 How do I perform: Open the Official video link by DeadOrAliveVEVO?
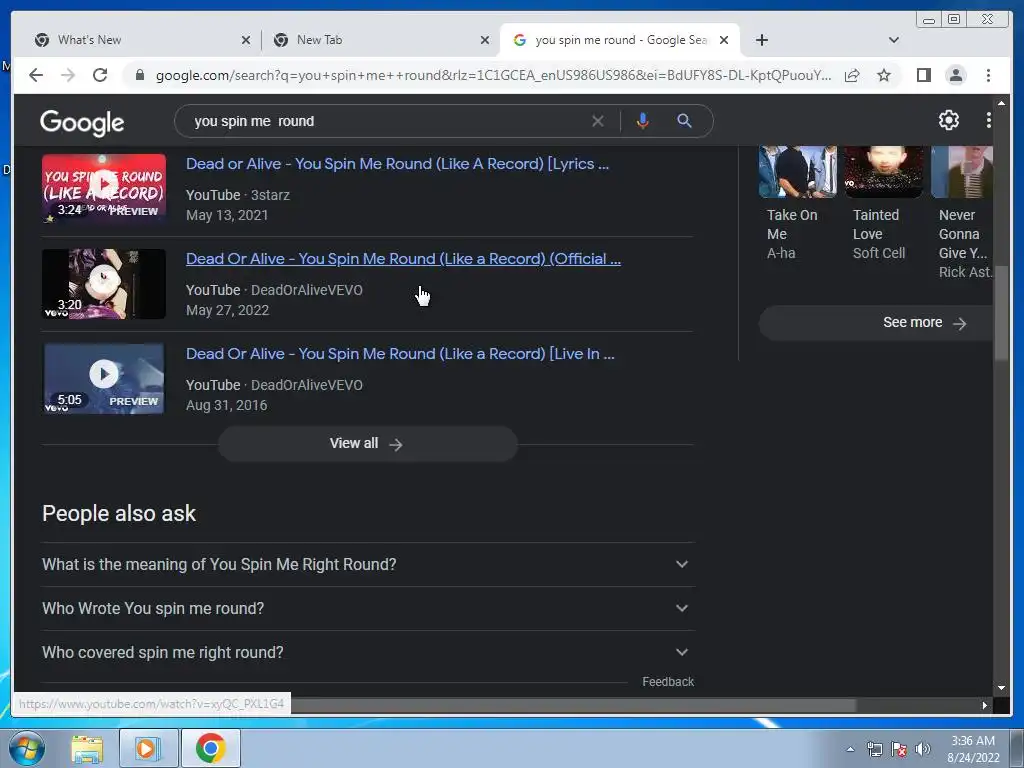click(x=403, y=259)
